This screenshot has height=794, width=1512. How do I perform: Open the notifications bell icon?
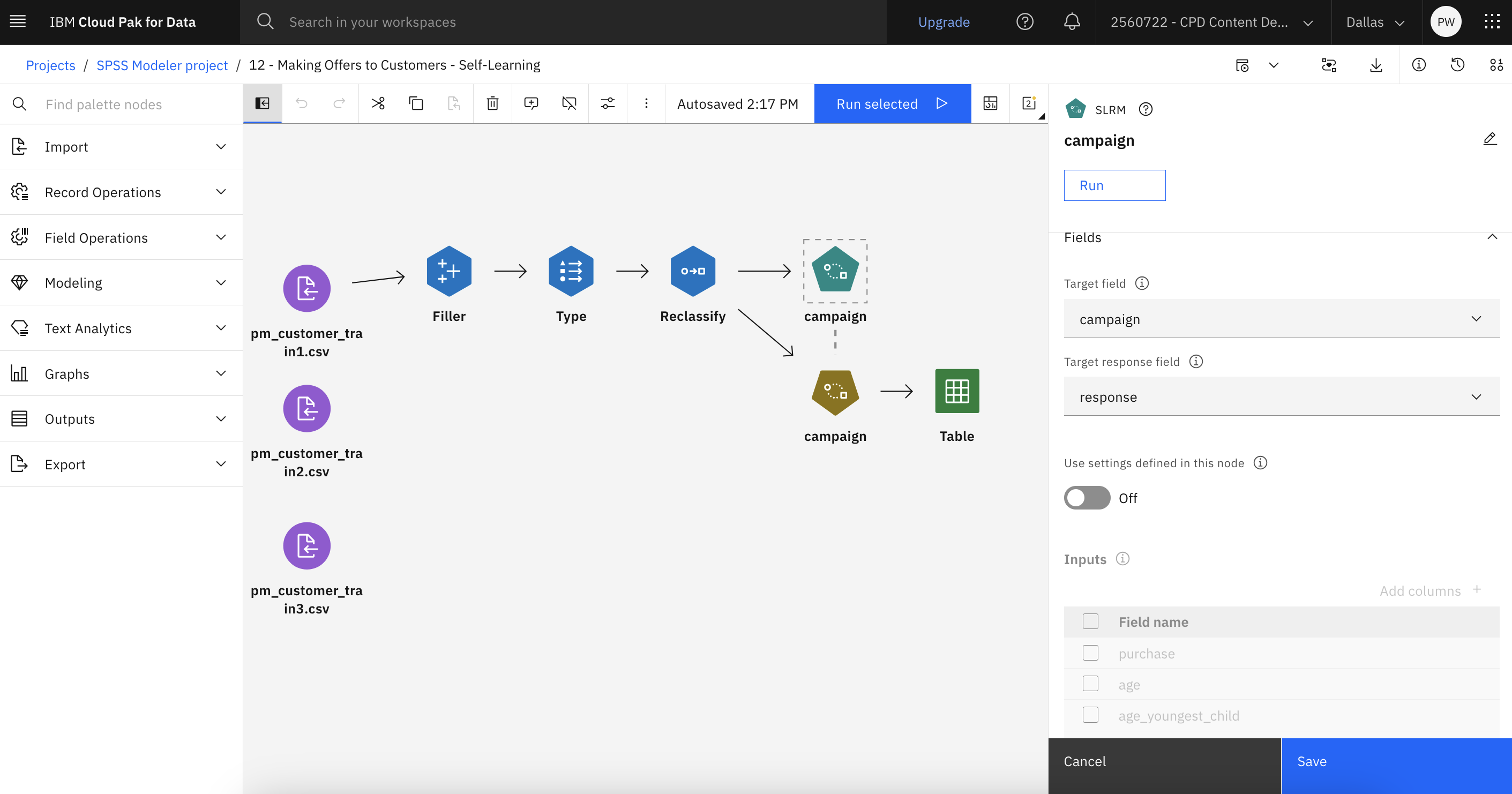tap(1072, 23)
